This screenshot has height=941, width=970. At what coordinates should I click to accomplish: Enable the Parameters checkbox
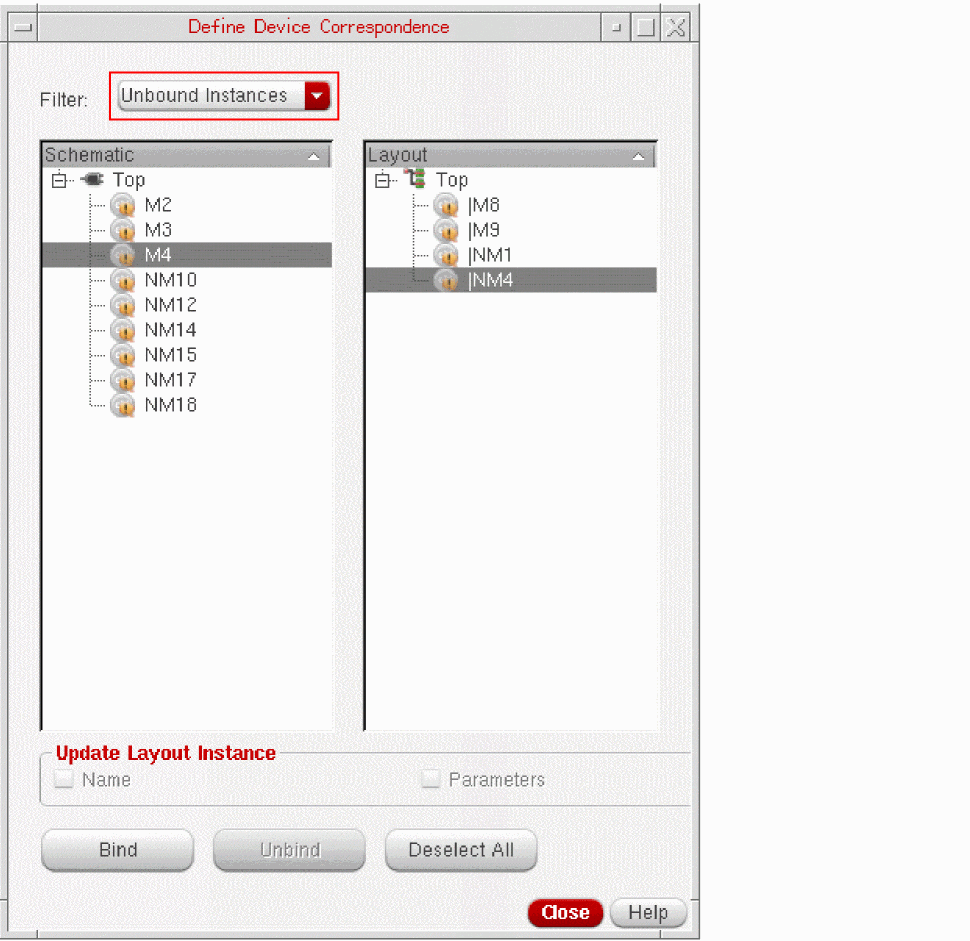tap(431, 779)
